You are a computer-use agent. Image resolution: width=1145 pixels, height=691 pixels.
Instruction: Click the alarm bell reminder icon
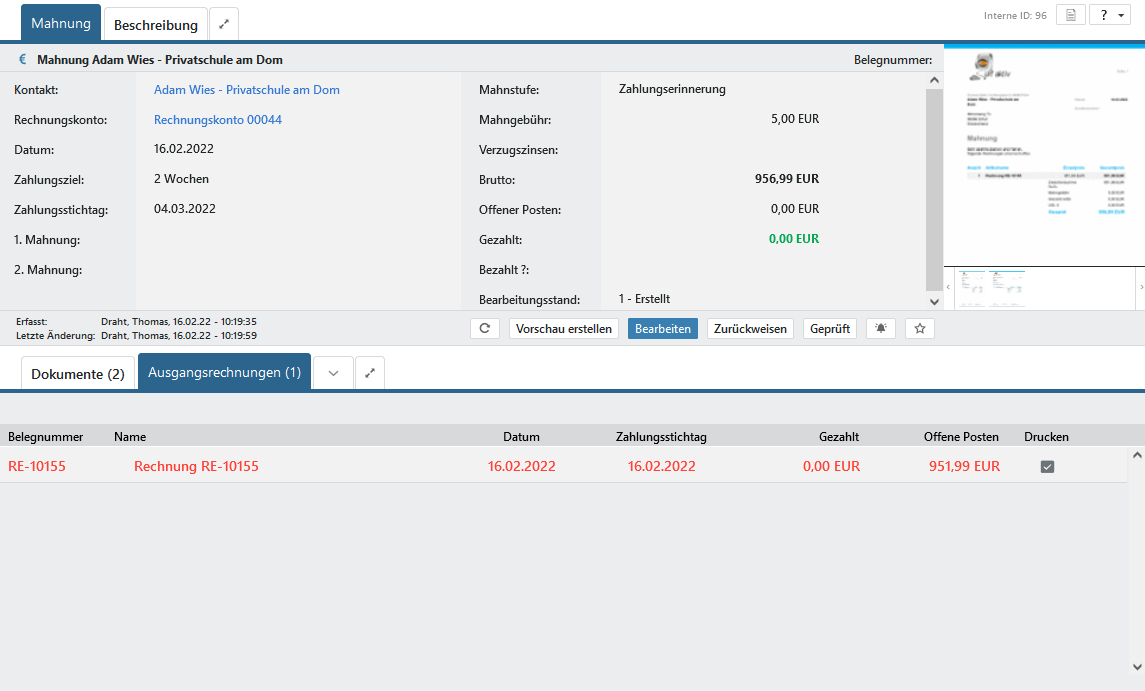click(x=880, y=328)
